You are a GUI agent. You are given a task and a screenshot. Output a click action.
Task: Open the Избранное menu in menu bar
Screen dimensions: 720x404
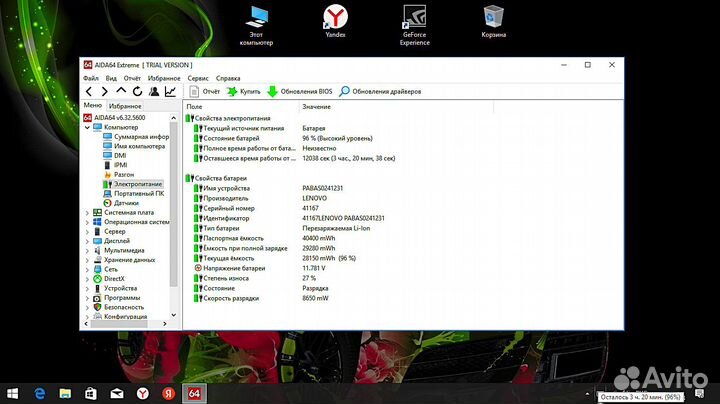(x=164, y=78)
